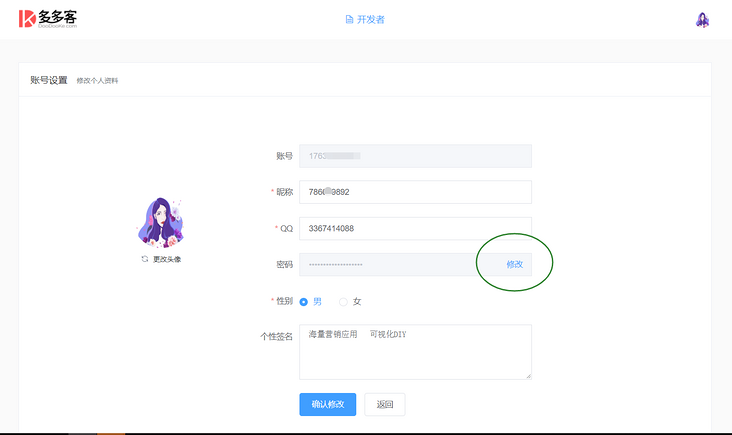The height and width of the screenshot is (435, 732).
Task: Click 更改头像 to change avatar
Action: pos(167,260)
